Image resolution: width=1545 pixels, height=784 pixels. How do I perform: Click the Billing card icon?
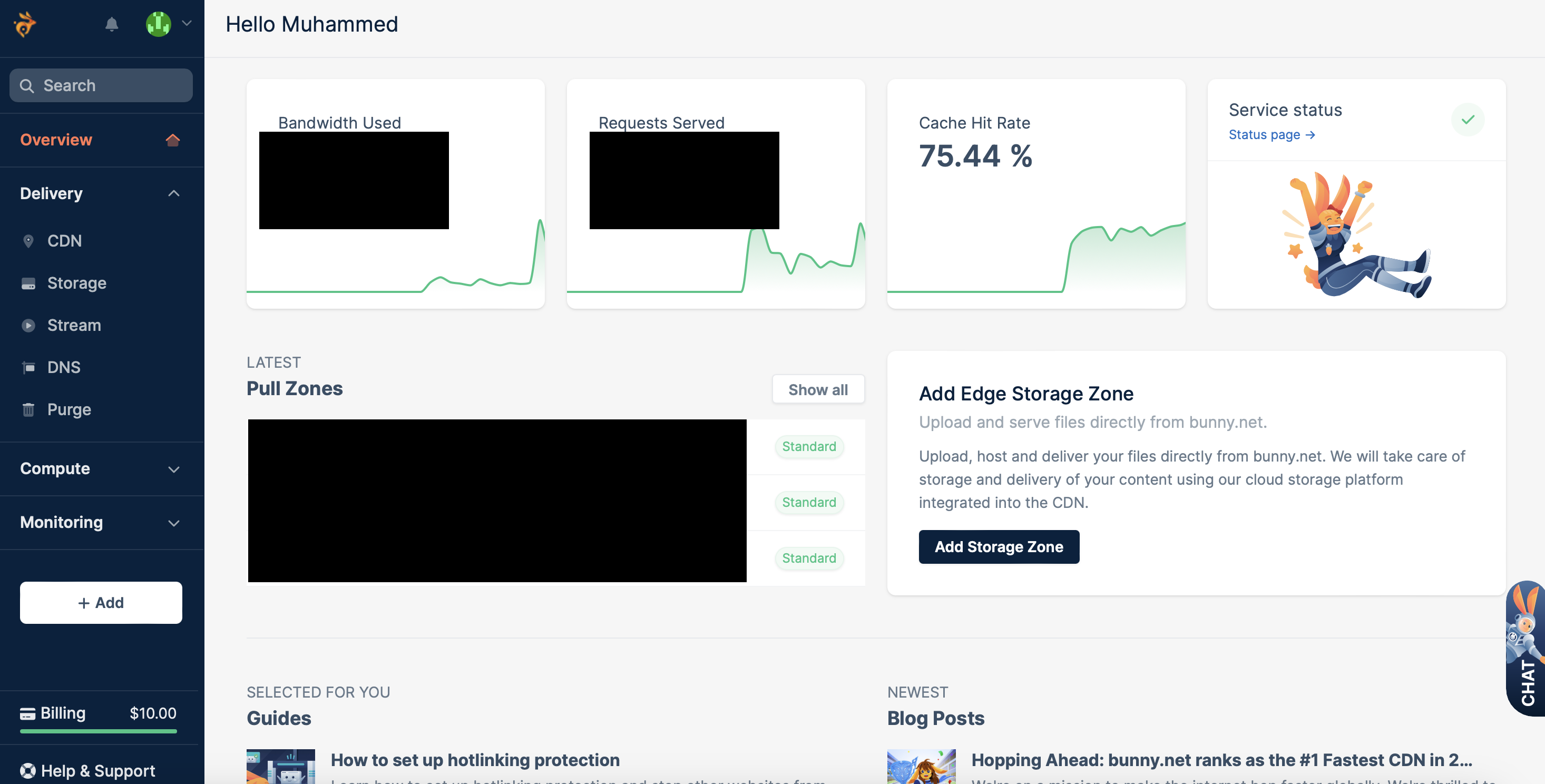point(27,713)
